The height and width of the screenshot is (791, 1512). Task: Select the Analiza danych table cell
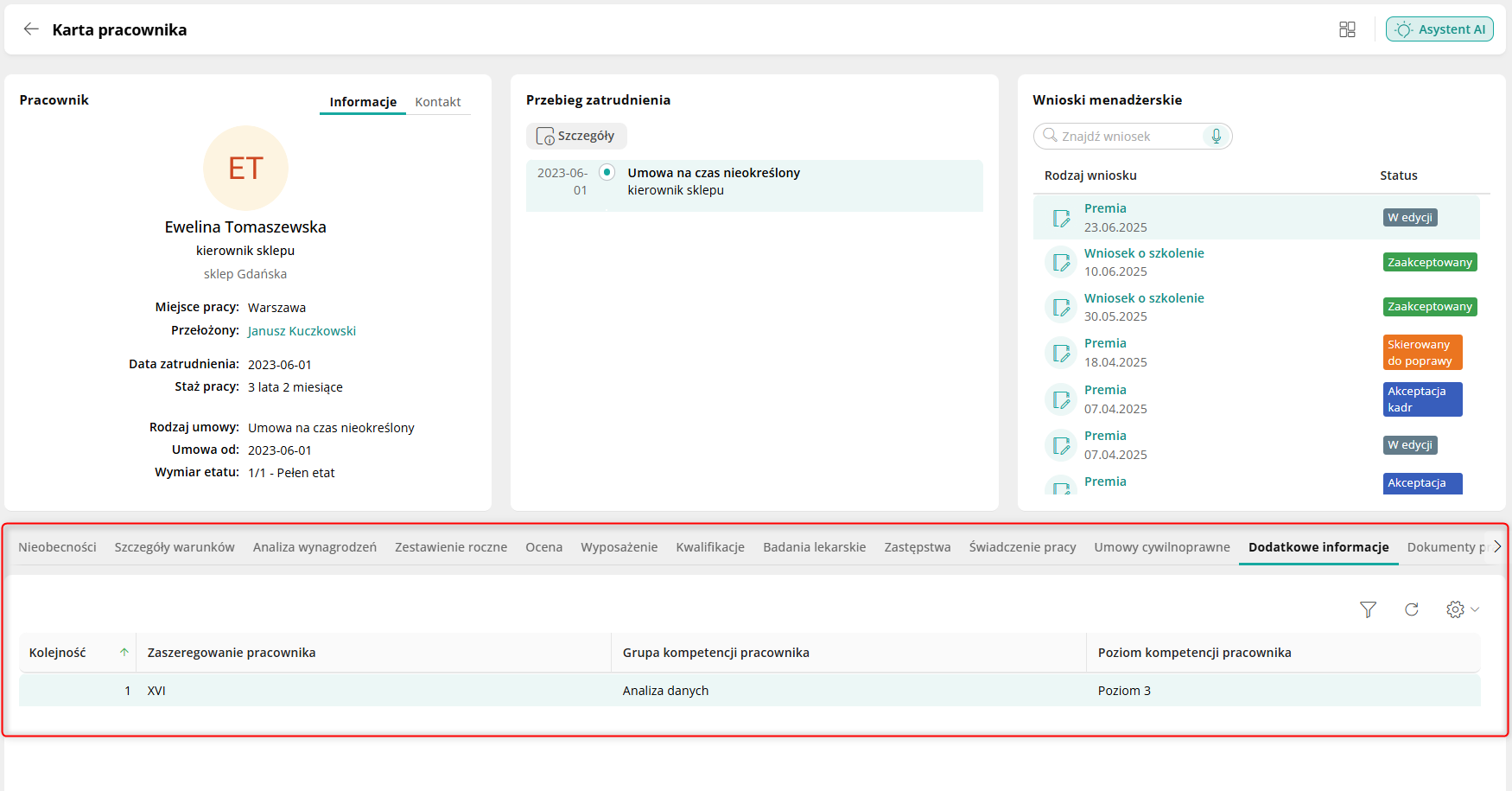pos(848,691)
